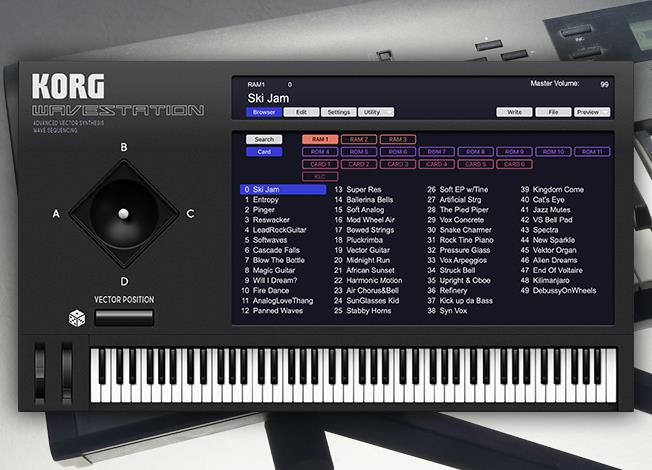Select preset 4 LeadRockGuitar

click(x=275, y=230)
